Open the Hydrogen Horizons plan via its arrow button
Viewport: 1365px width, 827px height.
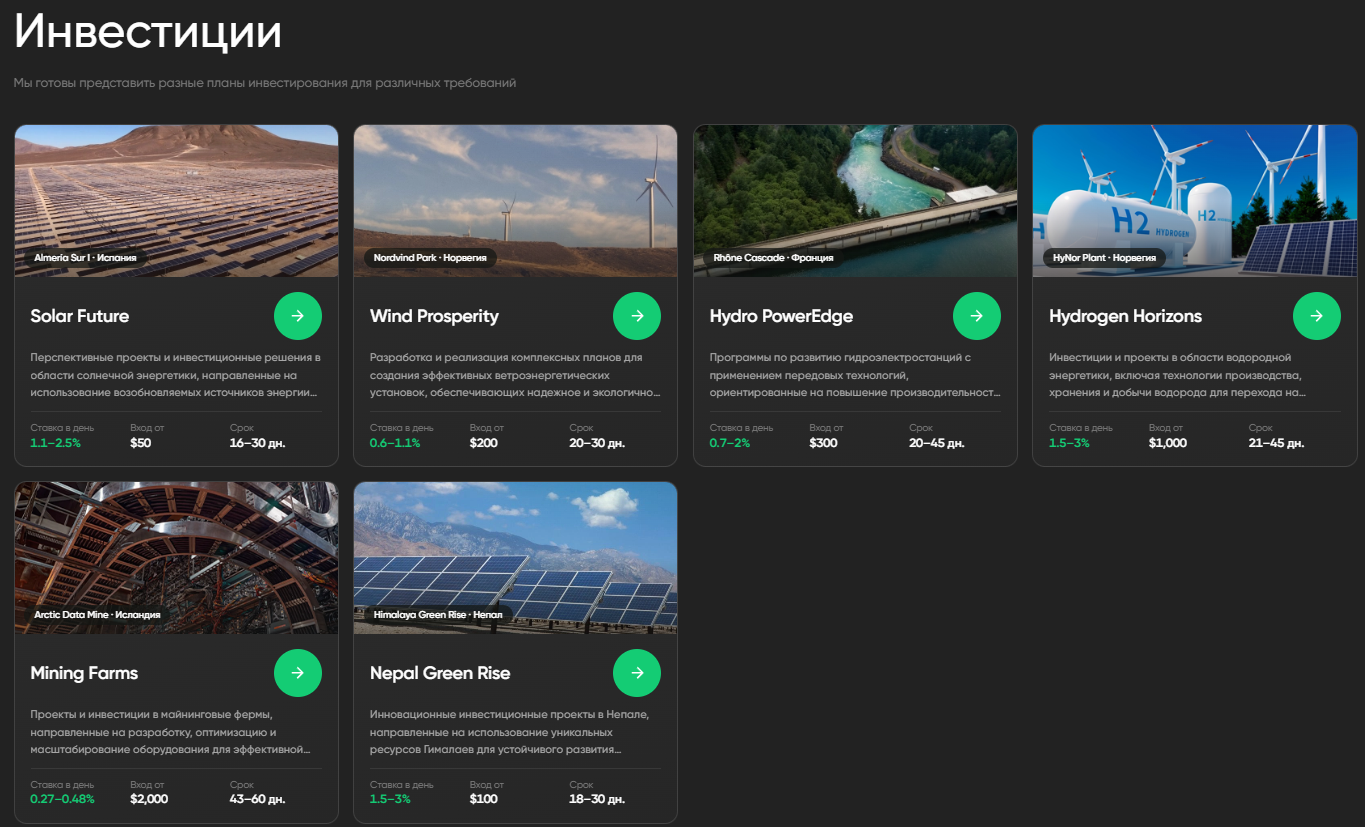pyautogui.click(x=1317, y=316)
